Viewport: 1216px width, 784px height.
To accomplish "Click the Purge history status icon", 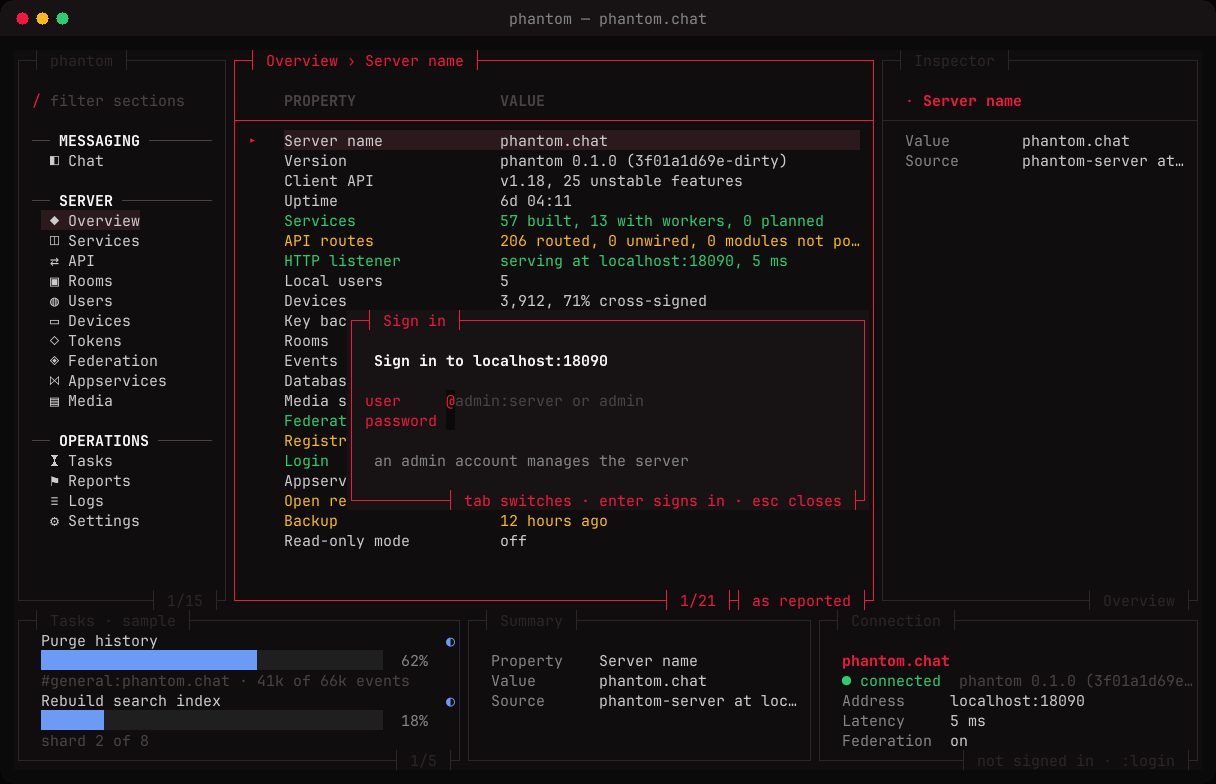I will coord(450,641).
